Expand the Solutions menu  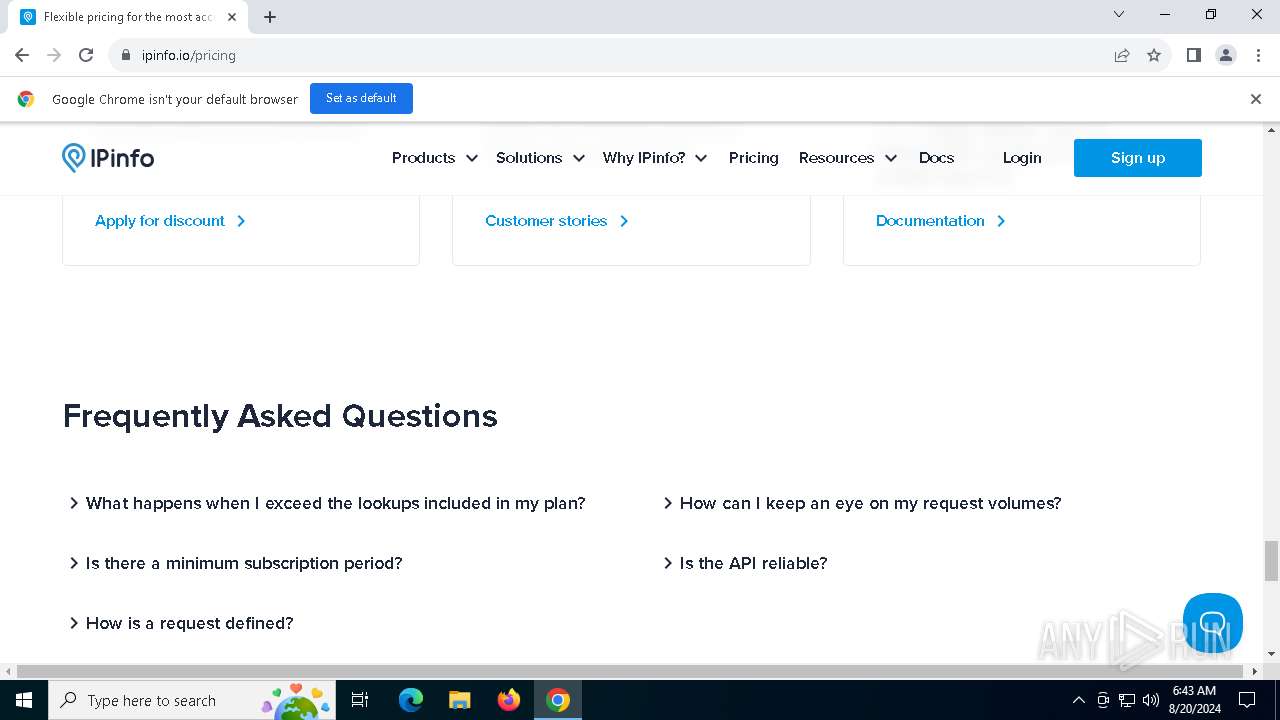click(540, 158)
